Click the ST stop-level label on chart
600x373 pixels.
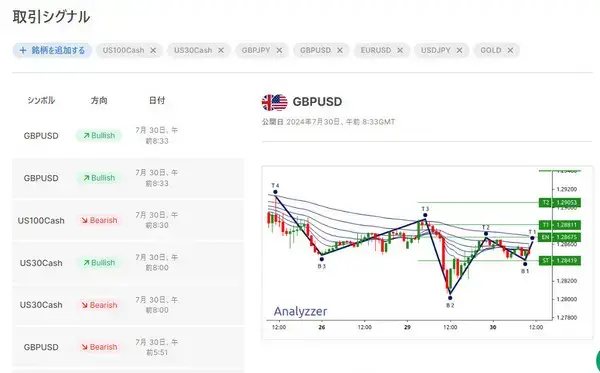point(560,261)
